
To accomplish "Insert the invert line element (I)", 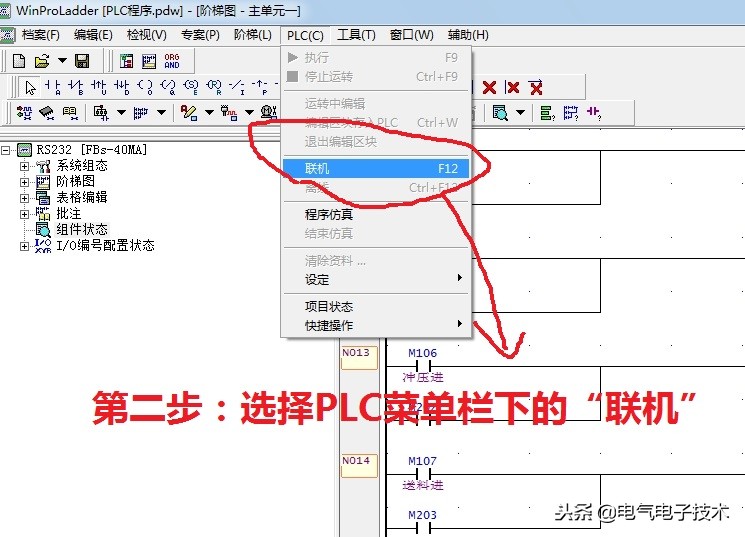I will tap(237, 87).
